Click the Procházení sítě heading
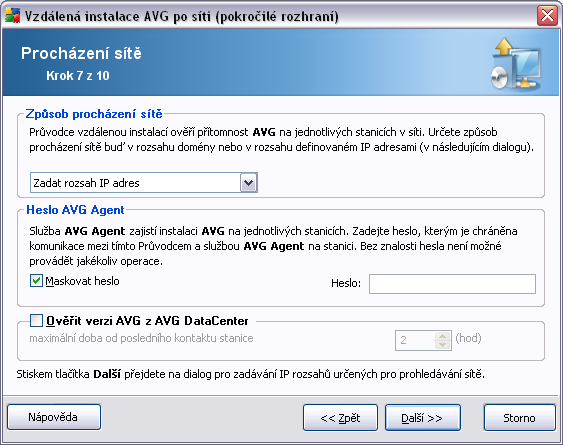The width and height of the screenshot is (563, 445). coord(81,54)
